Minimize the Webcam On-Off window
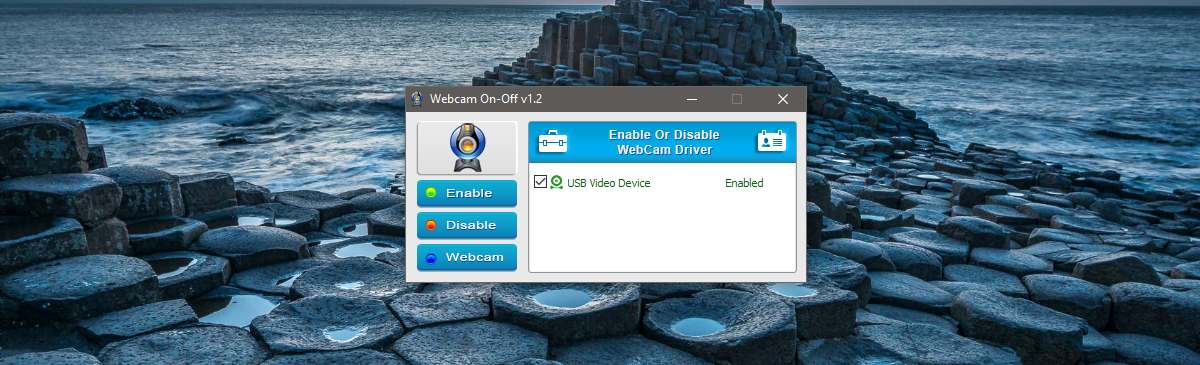 coord(691,99)
